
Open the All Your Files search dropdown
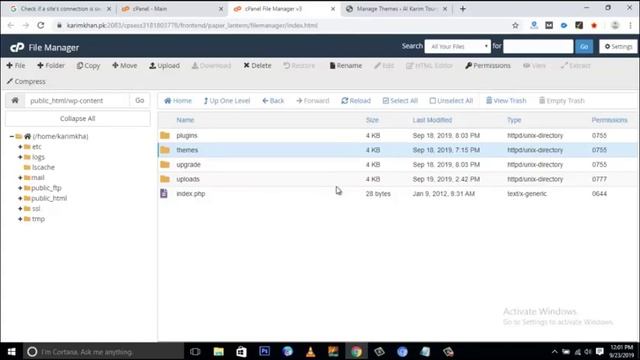pos(458,47)
